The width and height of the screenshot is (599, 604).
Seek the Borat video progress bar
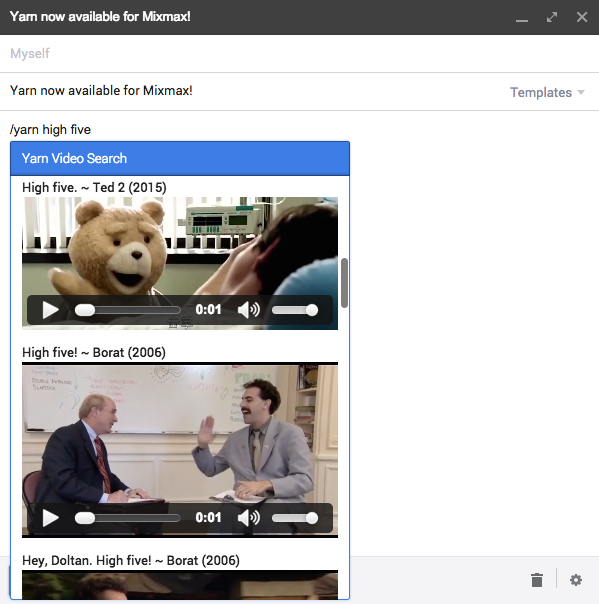(x=128, y=518)
